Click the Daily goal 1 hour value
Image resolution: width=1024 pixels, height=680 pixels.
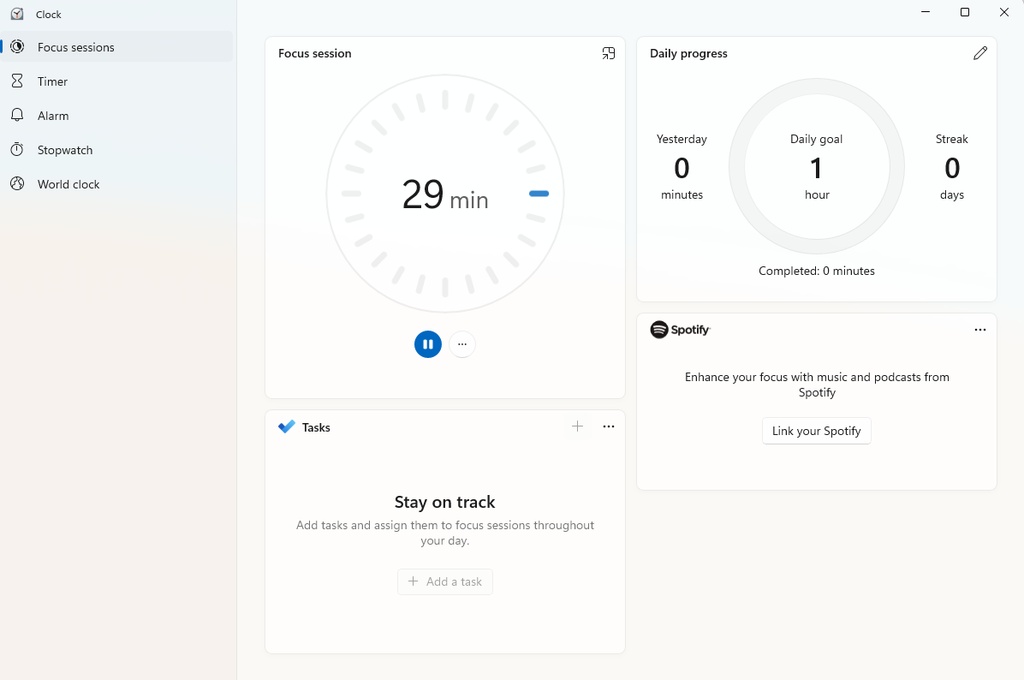pyautogui.click(x=816, y=167)
